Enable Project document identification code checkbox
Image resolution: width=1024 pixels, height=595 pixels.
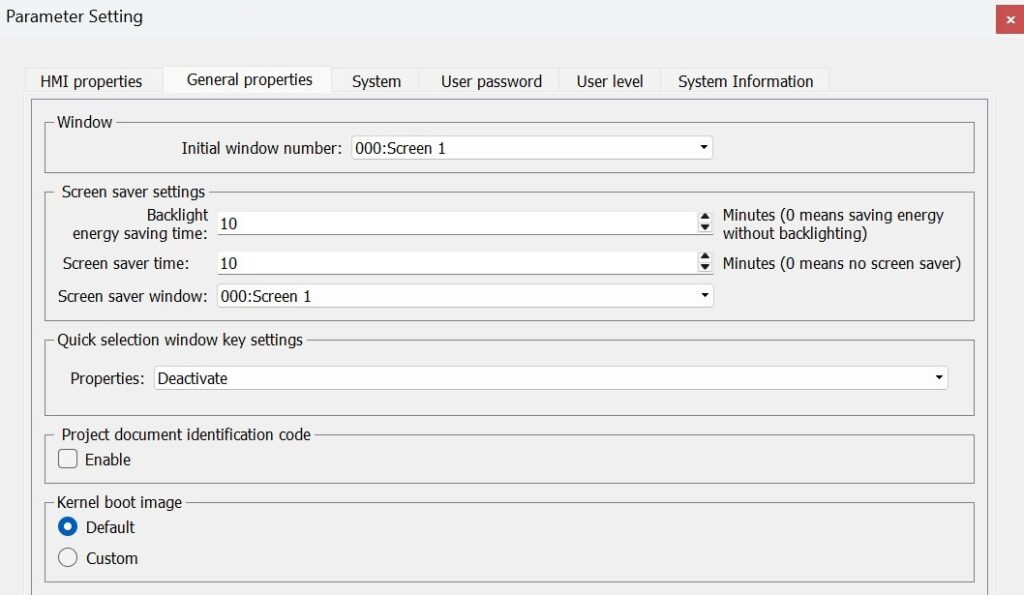pyautogui.click(x=68, y=459)
